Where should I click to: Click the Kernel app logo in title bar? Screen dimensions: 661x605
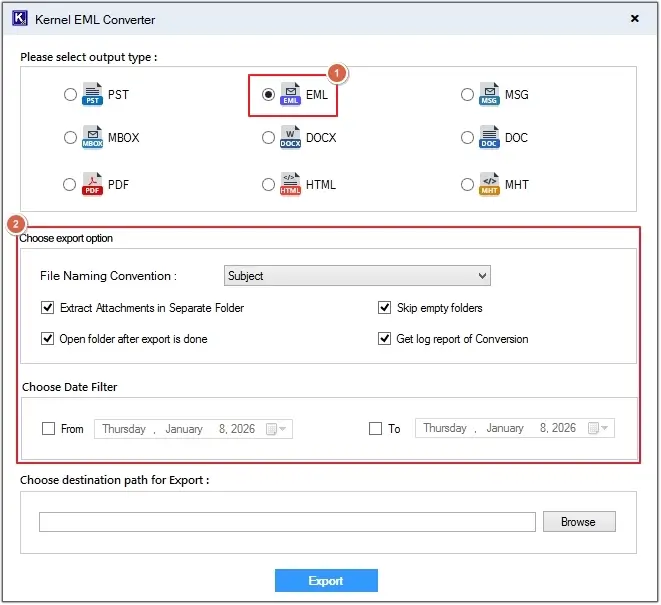tap(20, 19)
